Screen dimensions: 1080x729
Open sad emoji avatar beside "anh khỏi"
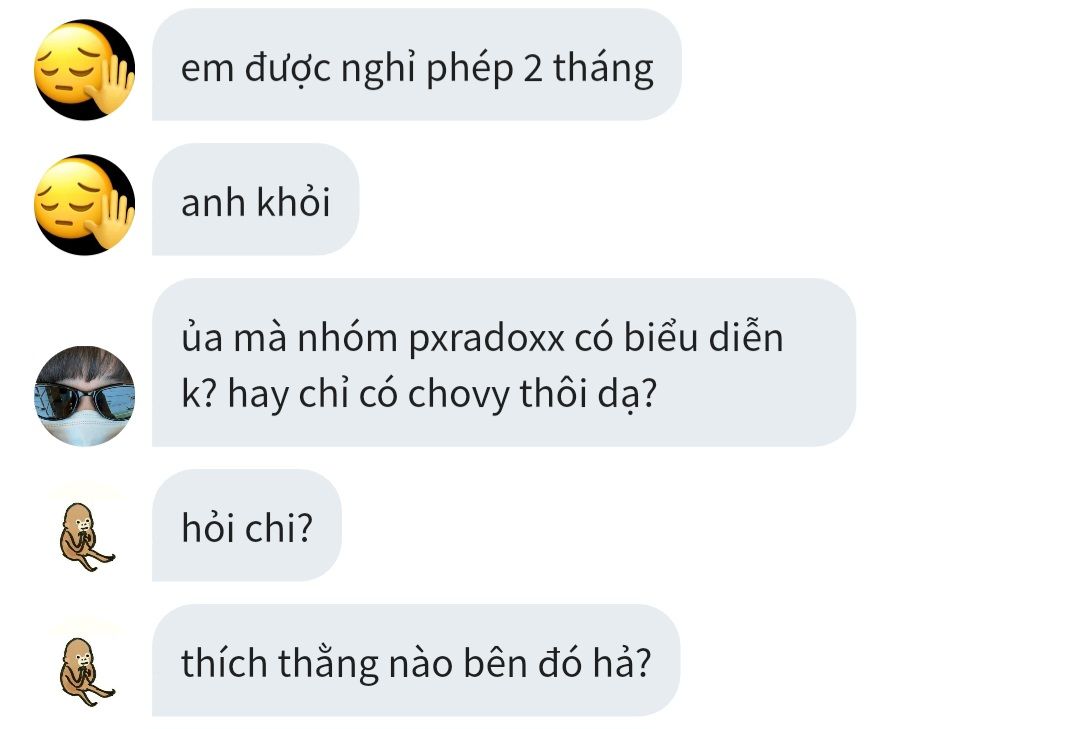[x=84, y=205]
